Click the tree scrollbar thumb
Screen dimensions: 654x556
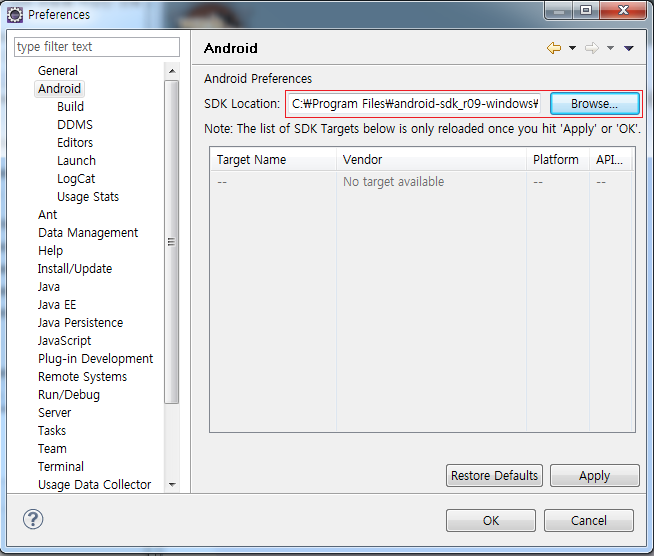pyautogui.click(x=171, y=242)
